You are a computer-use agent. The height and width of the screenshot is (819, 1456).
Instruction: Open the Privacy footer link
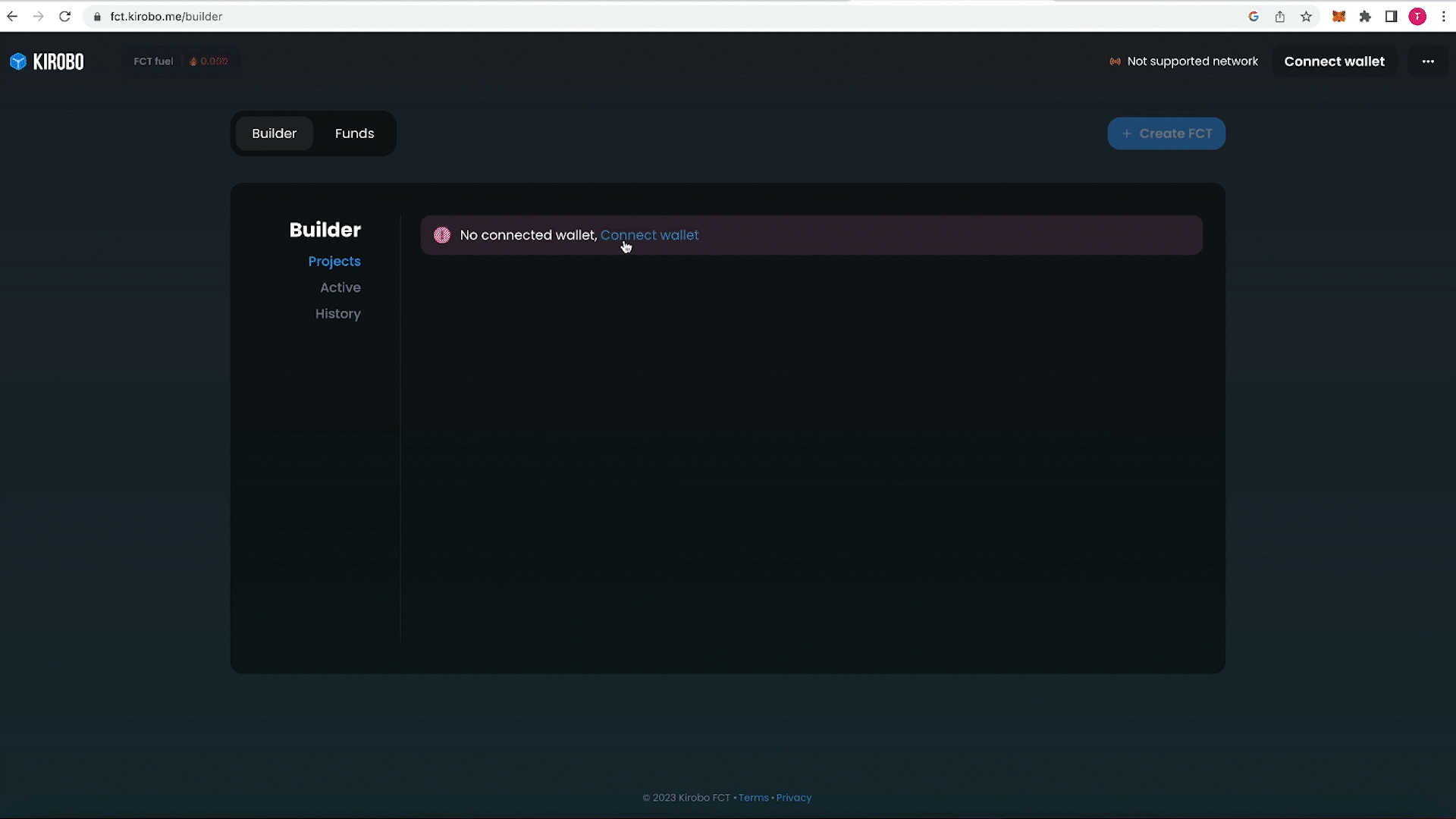coord(793,798)
